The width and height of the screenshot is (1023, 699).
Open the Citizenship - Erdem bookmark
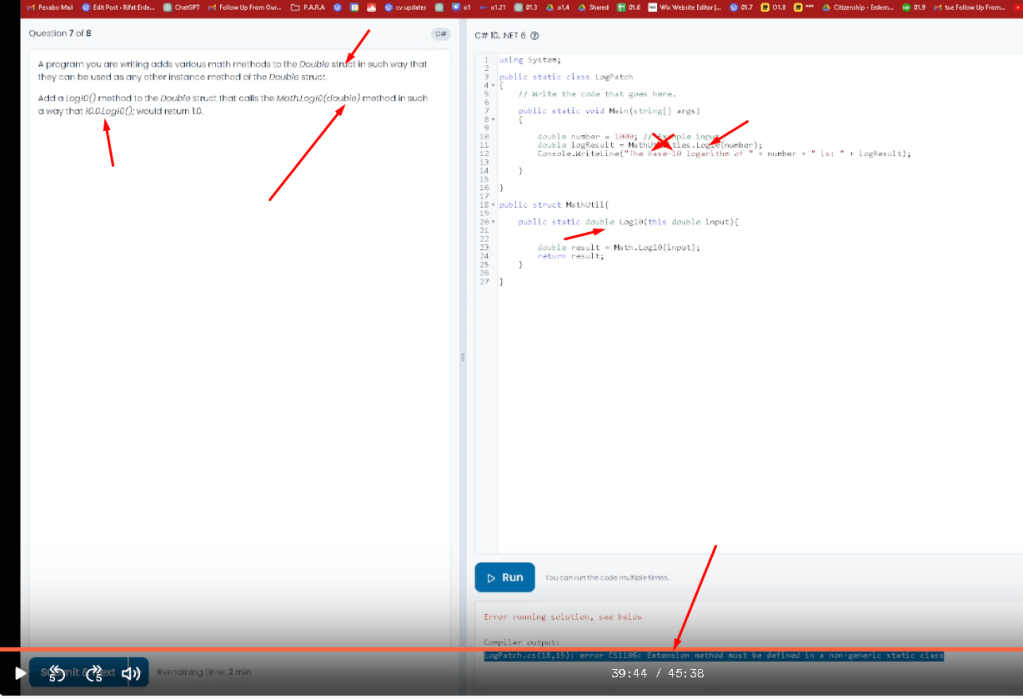pos(857,7)
